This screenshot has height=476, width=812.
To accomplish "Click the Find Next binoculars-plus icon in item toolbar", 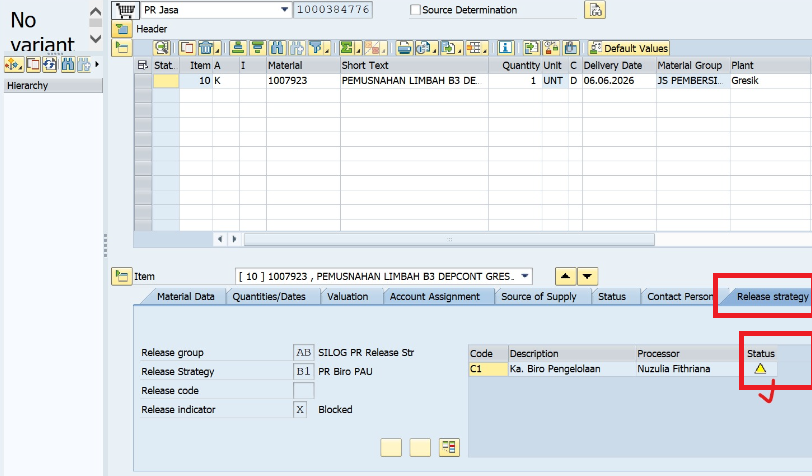I will coord(297,48).
